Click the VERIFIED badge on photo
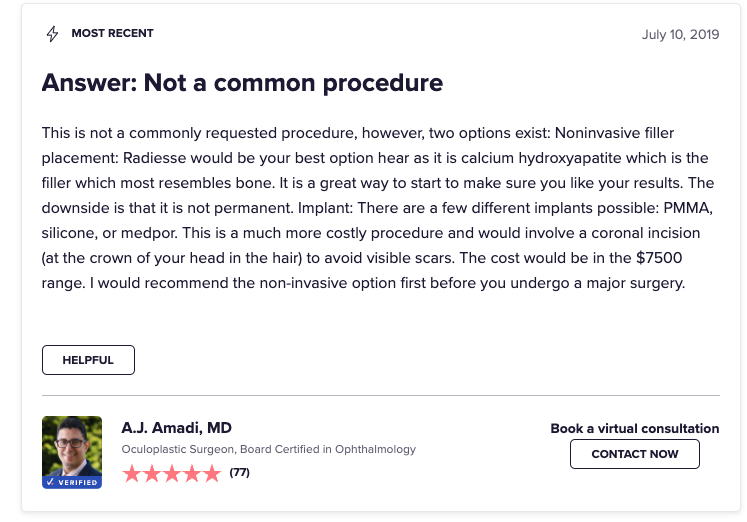The height and width of the screenshot is (522, 747). tap(72, 482)
